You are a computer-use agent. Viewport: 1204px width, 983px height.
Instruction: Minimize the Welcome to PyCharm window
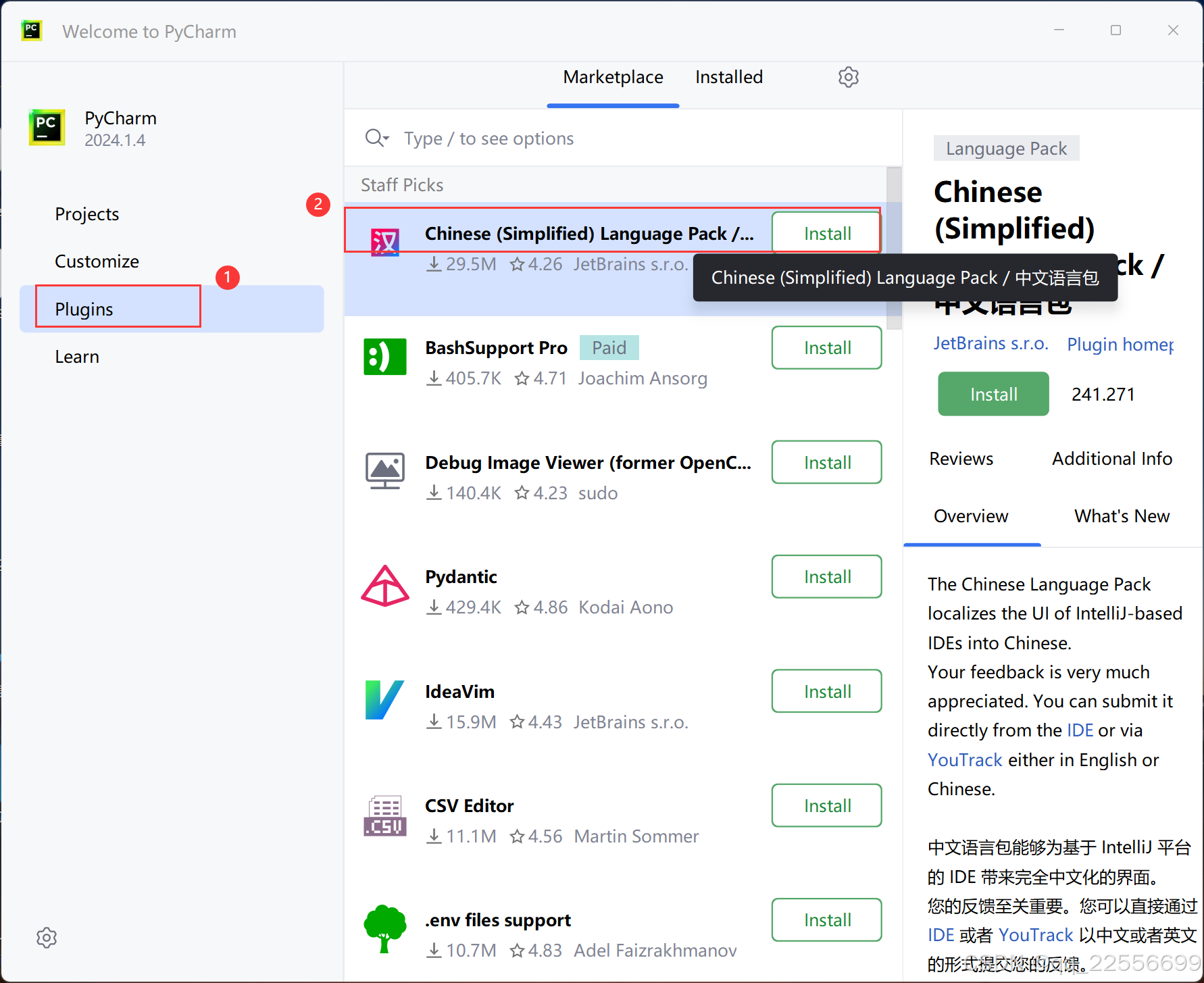[x=1059, y=30]
